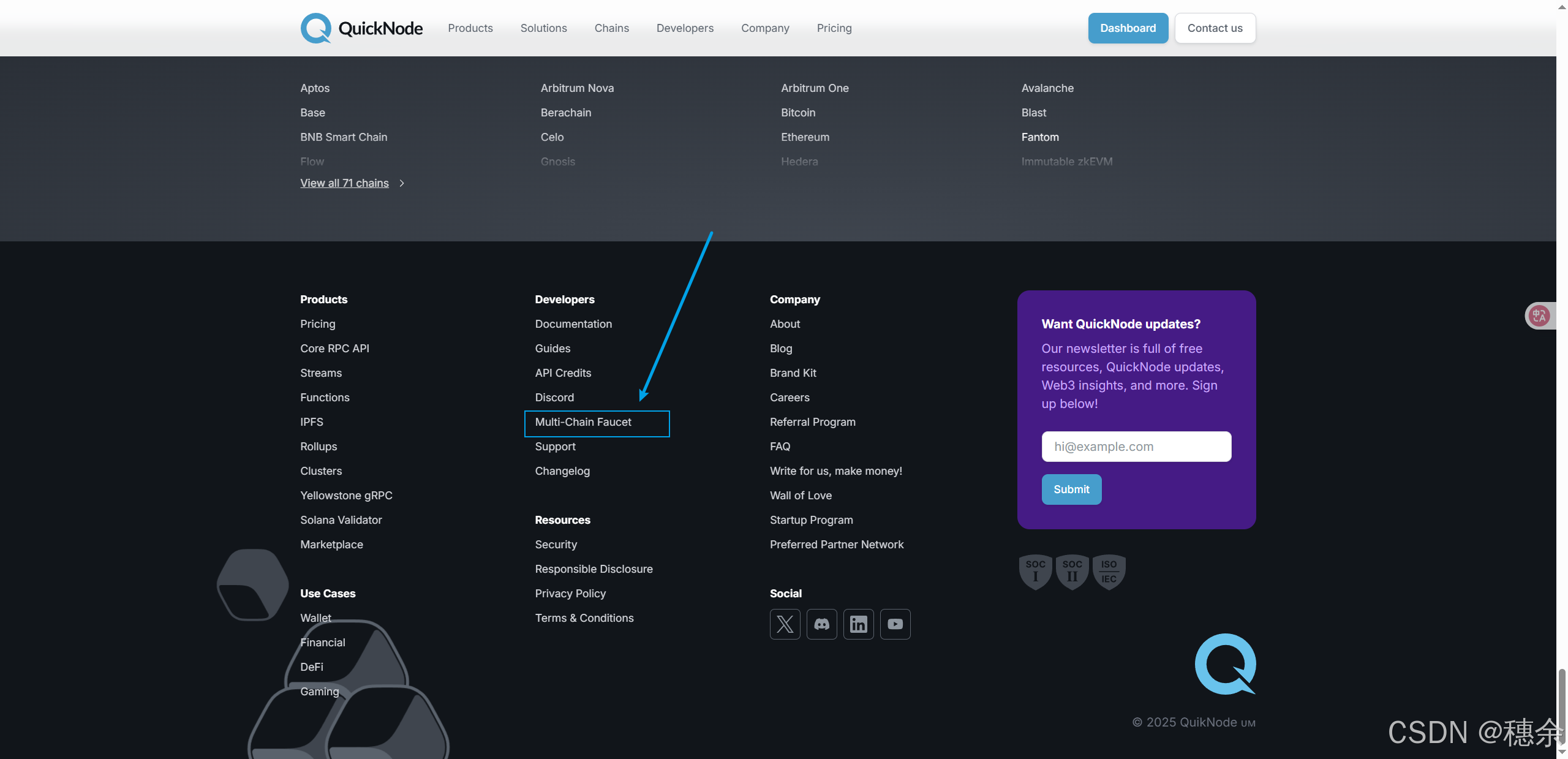Open the Solana Validator link
Viewport: 1568px width, 759px height.
[341, 520]
